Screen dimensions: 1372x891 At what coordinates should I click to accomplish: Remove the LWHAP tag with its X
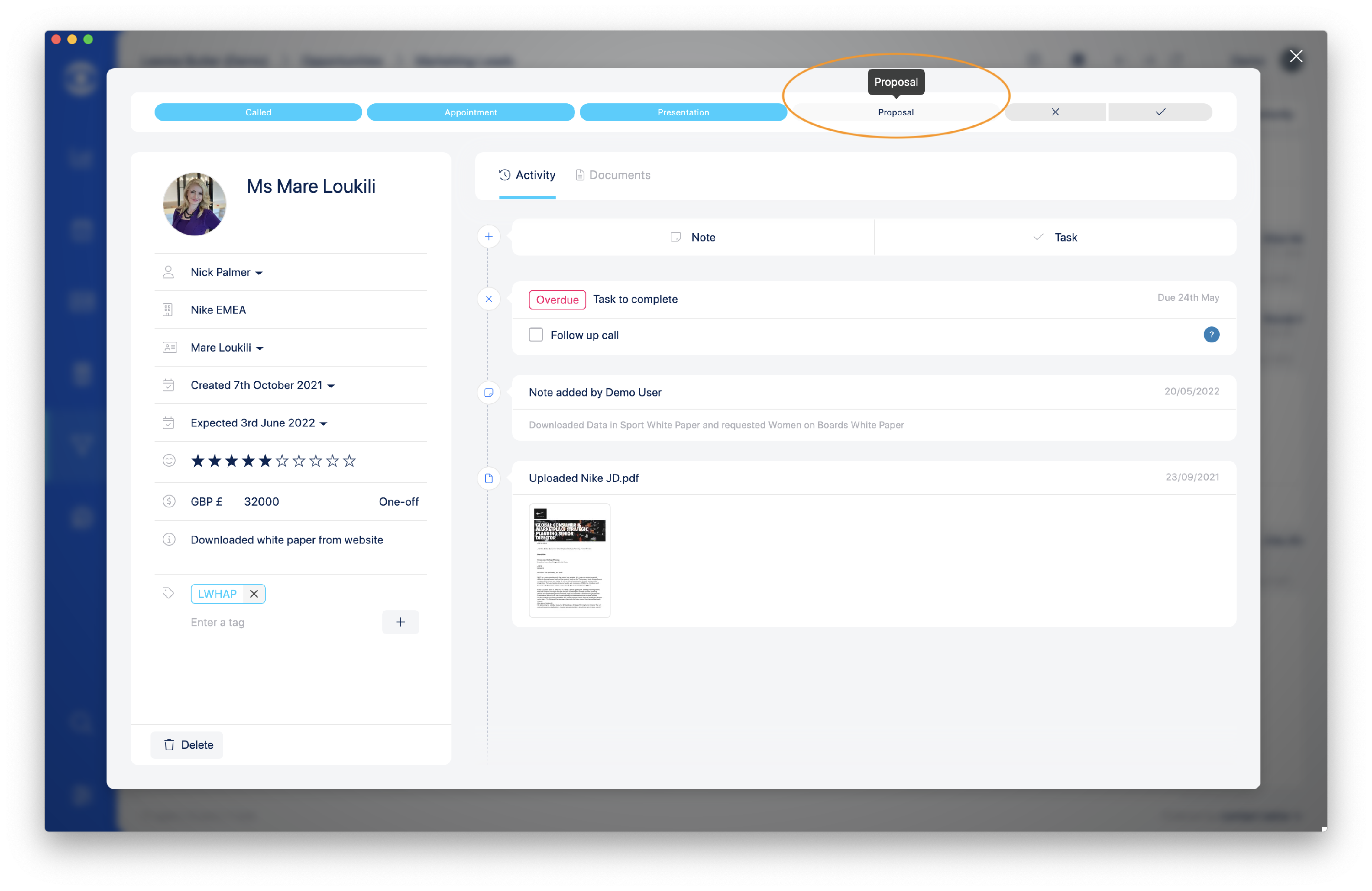point(254,593)
